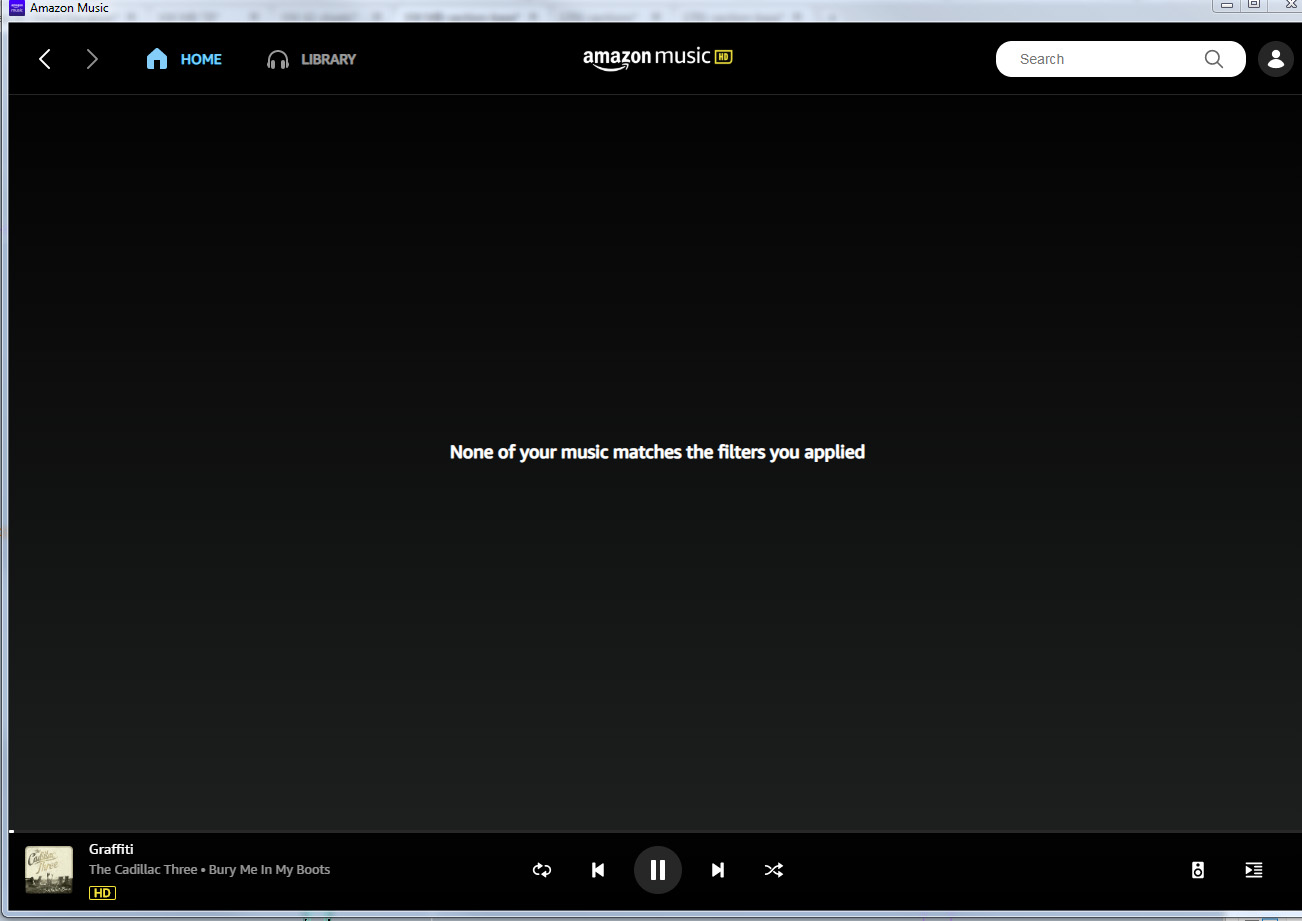Switch to the HOME tab
This screenshot has height=921, width=1302.
click(199, 59)
